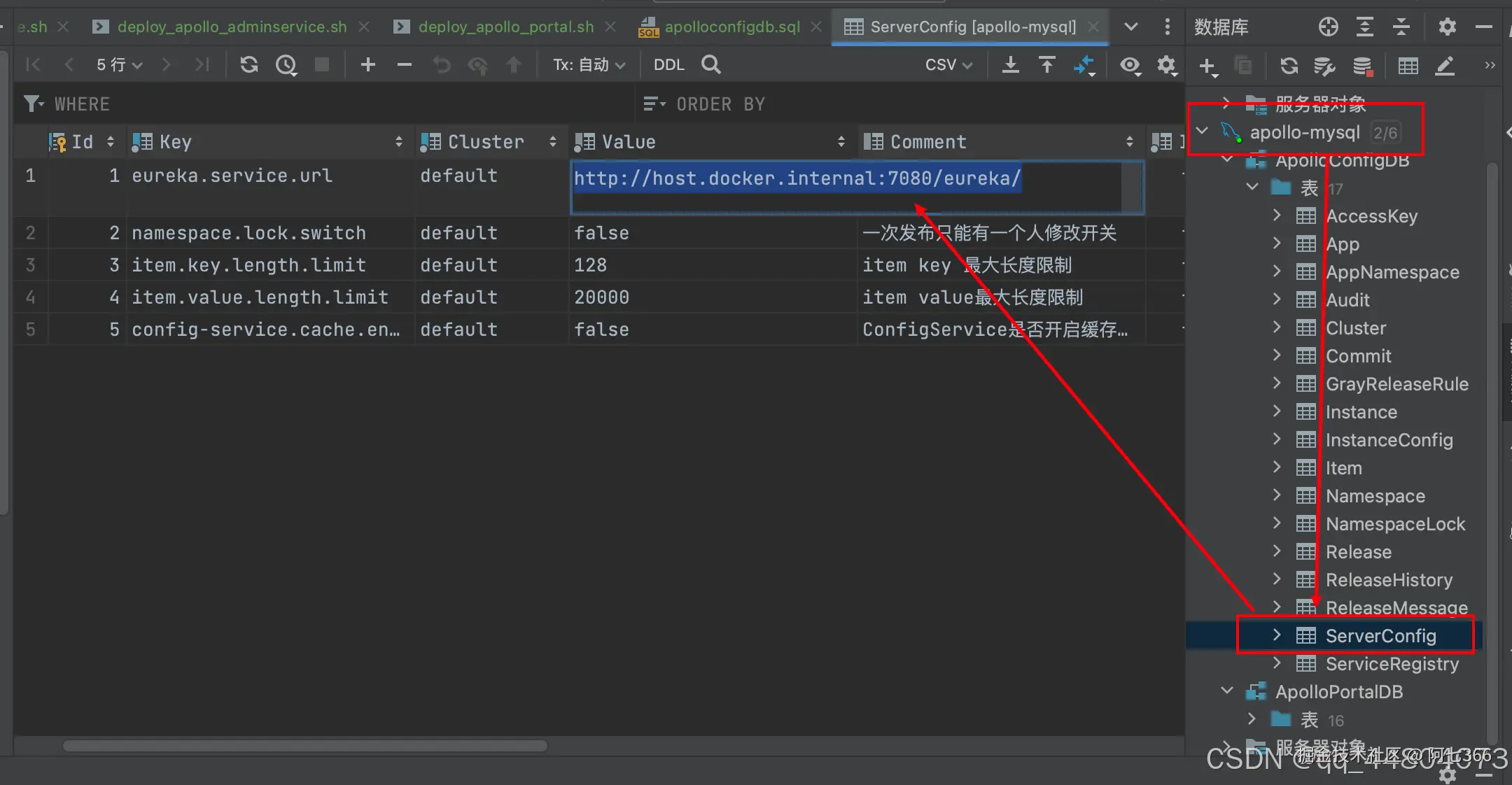Toggle Id column sort arrows

111,142
